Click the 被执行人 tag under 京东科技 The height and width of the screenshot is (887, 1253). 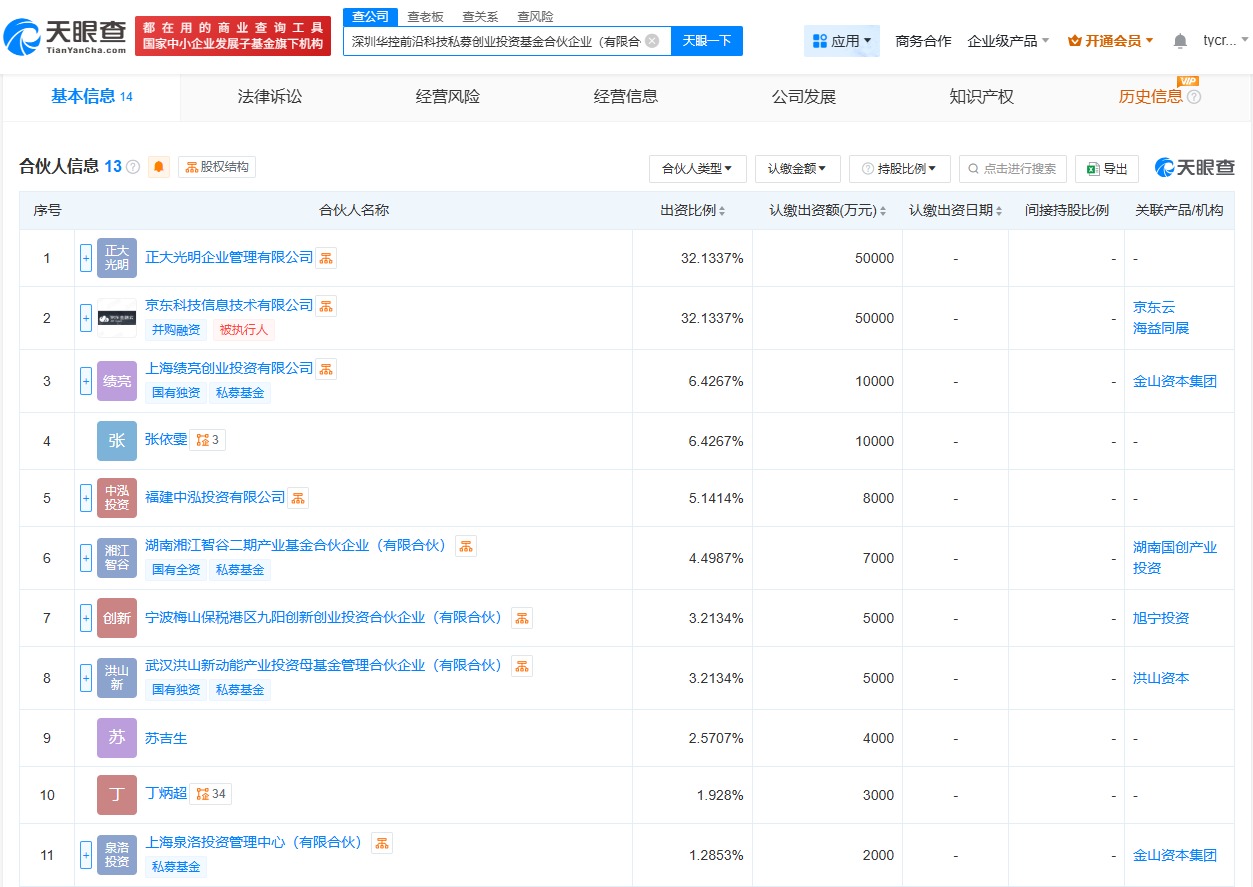point(244,330)
